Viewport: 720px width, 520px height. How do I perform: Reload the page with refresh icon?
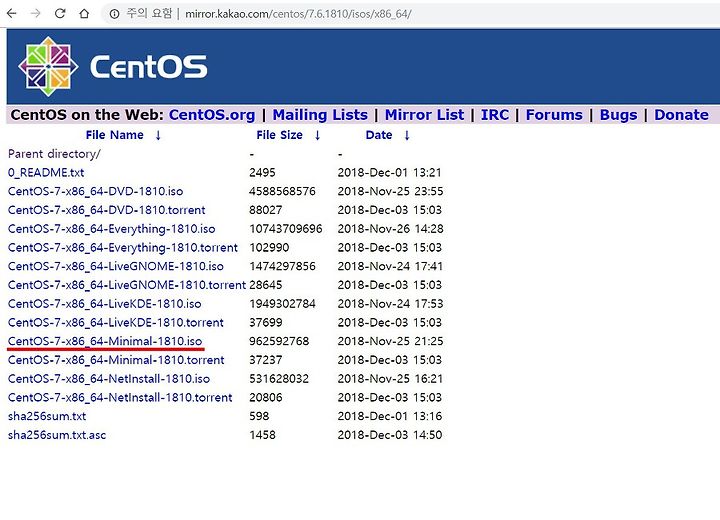(60, 14)
